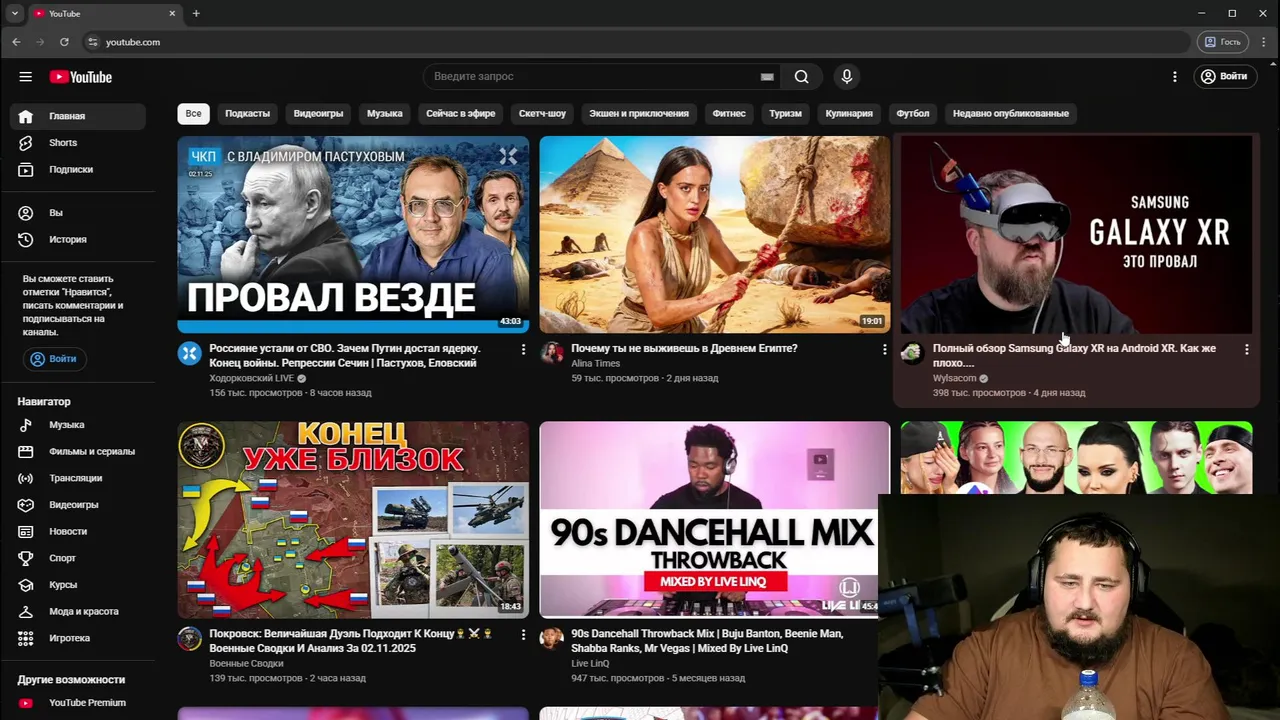Open Live LinQ channel link
1280x720 pixels.
pos(590,664)
